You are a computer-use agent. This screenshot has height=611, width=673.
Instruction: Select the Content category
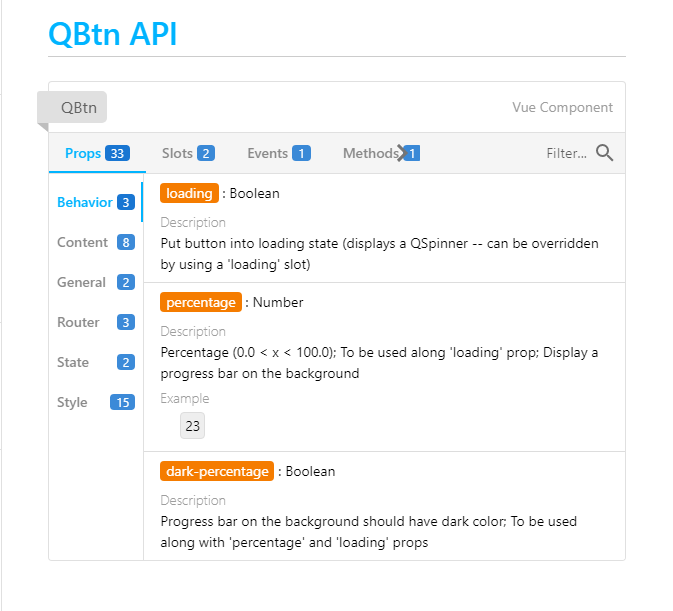point(96,242)
